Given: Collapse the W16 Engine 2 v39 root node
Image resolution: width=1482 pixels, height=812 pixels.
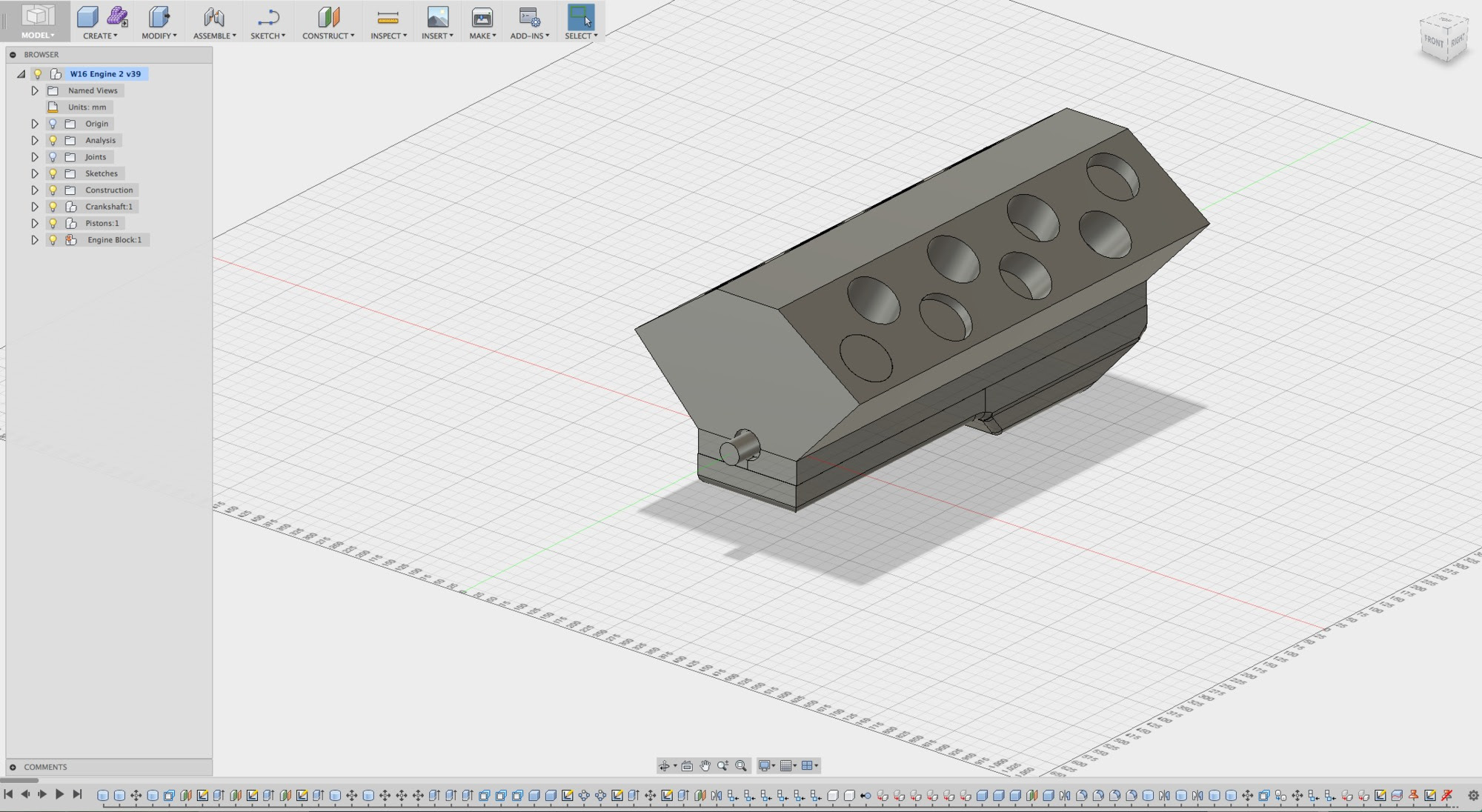Looking at the screenshot, I should point(21,74).
